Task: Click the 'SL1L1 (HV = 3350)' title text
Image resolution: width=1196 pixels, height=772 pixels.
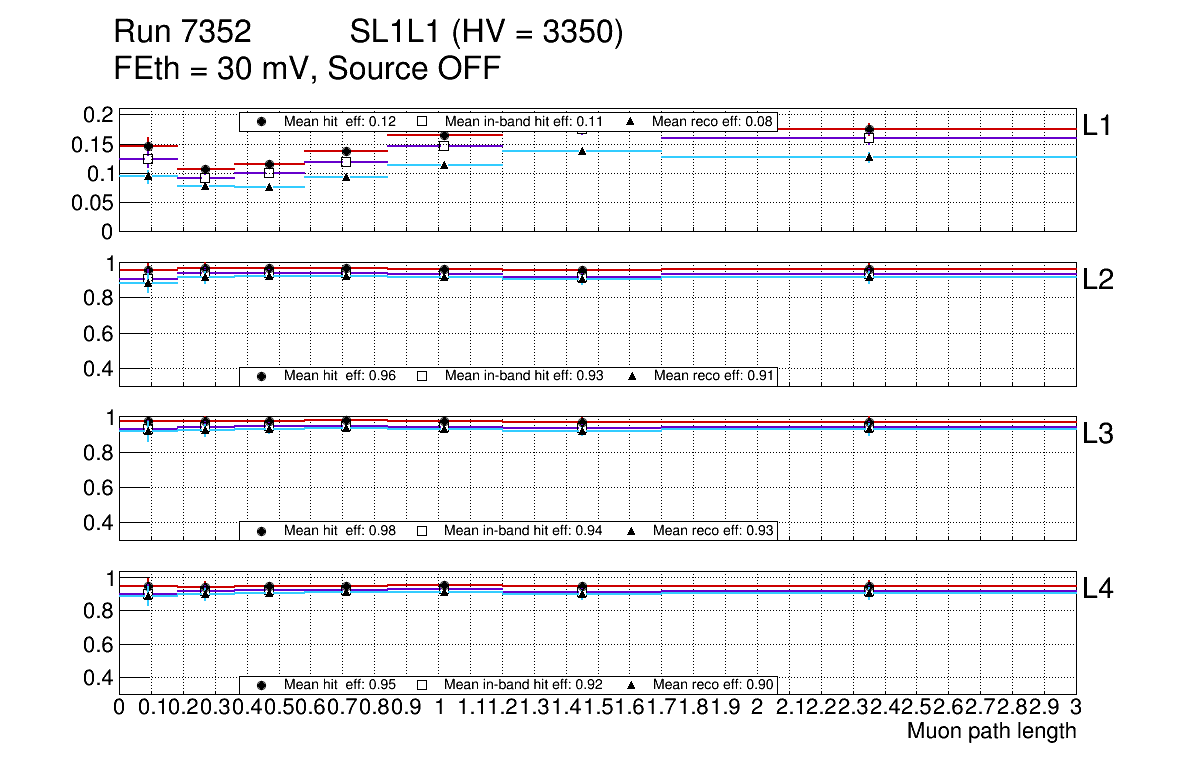Action: 486,34
